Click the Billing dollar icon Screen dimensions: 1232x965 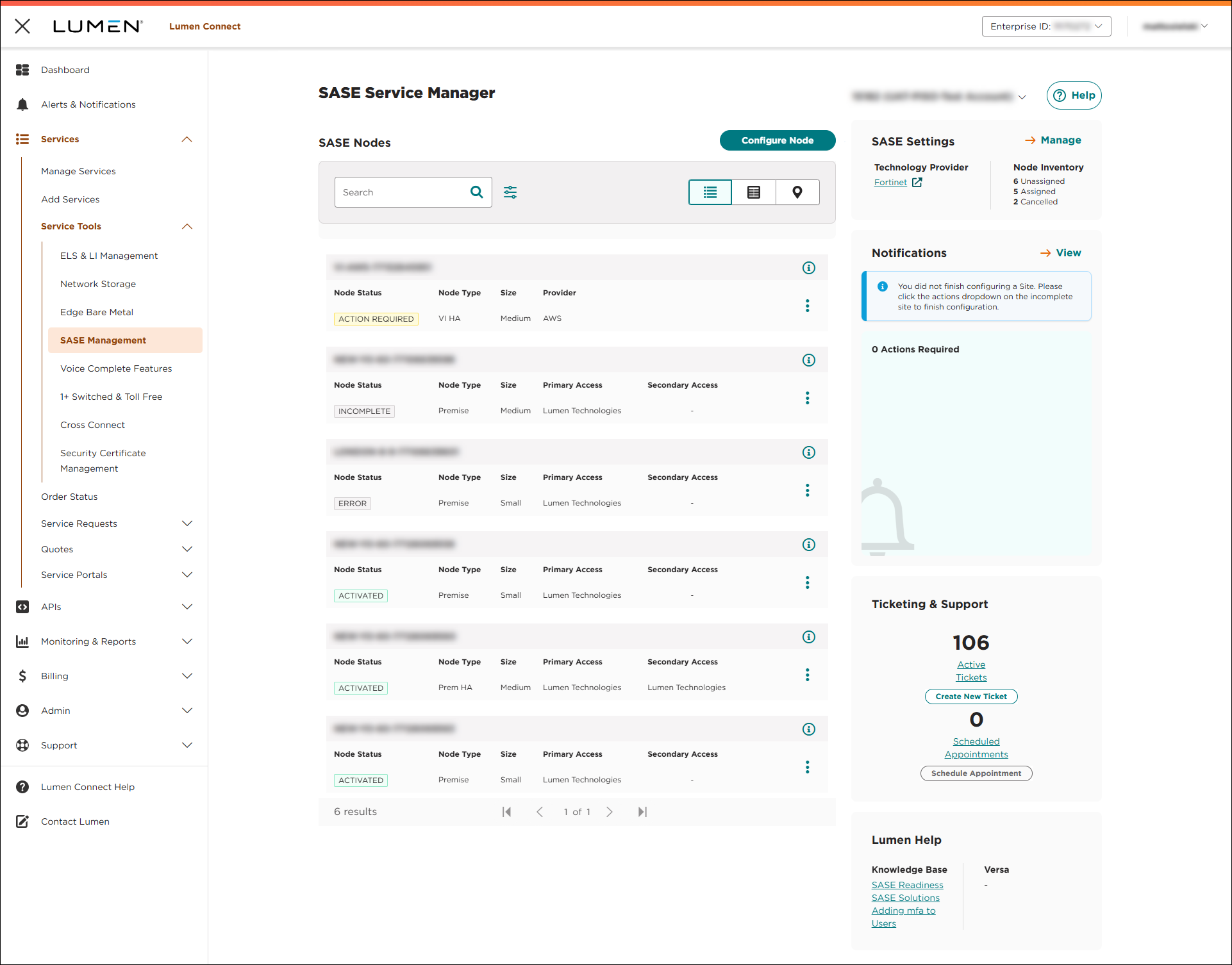point(22,676)
